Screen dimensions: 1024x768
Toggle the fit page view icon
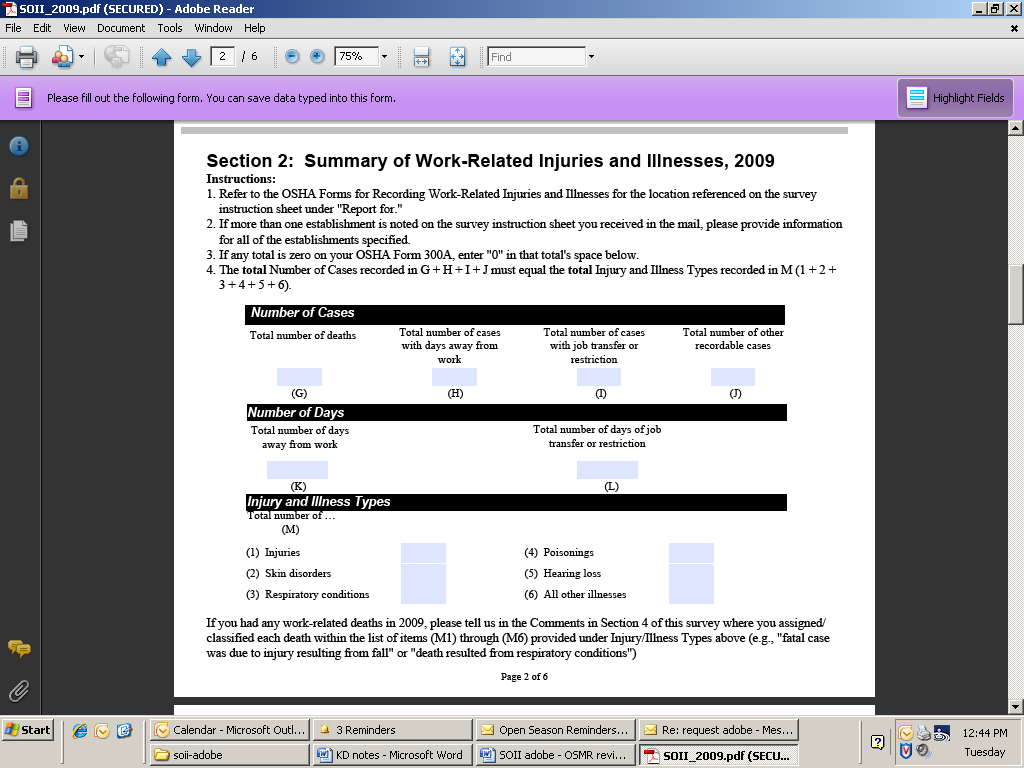coord(457,57)
